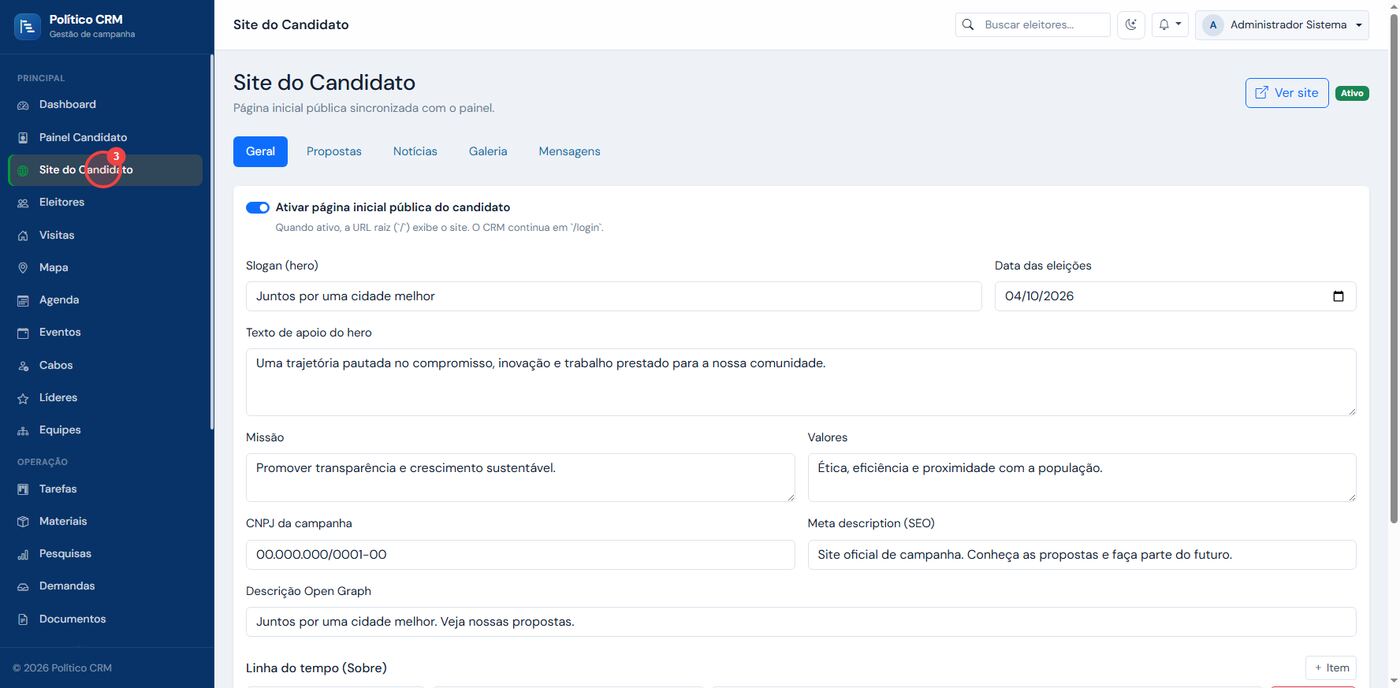Open the Site do Candidato sidebar item

[105, 170]
